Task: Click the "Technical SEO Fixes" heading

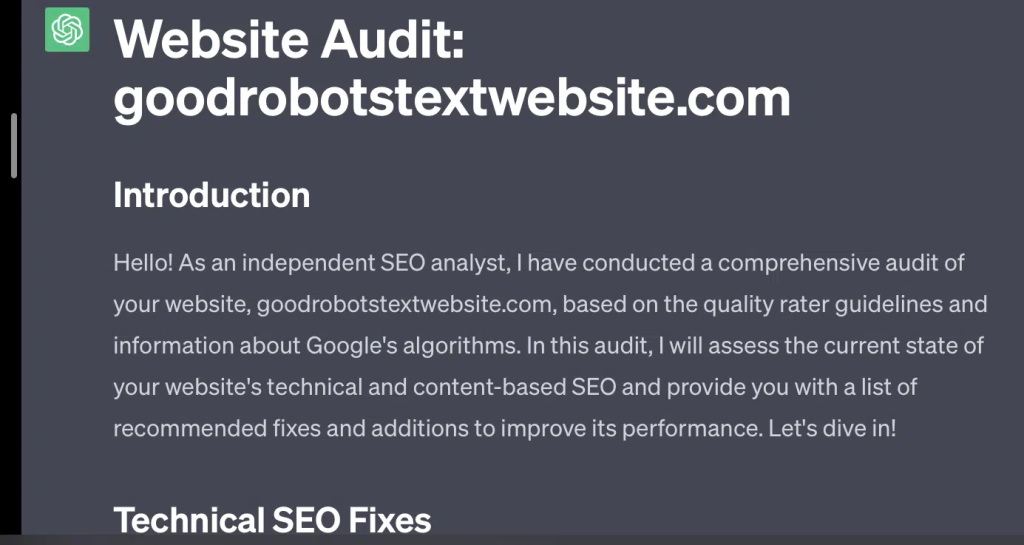Action: [x=272, y=520]
